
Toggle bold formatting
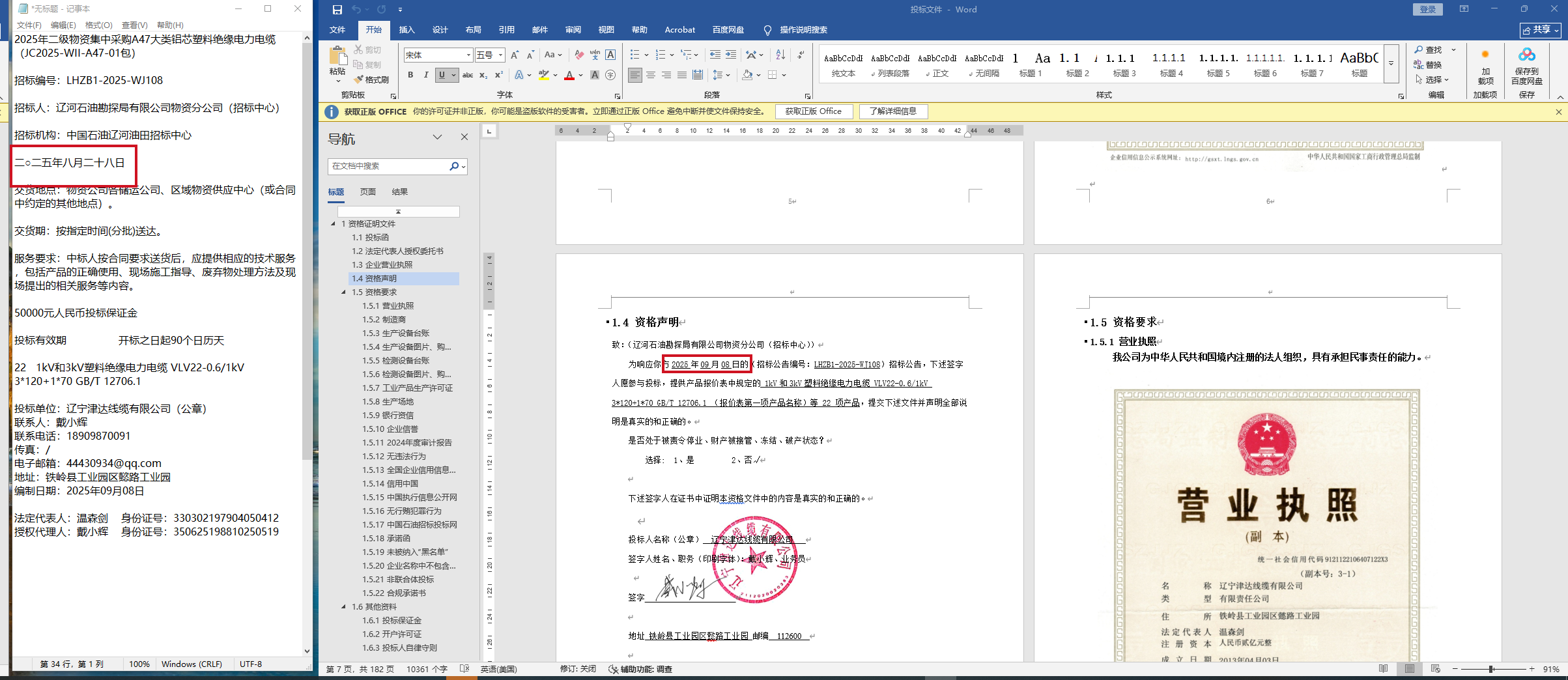[410, 75]
